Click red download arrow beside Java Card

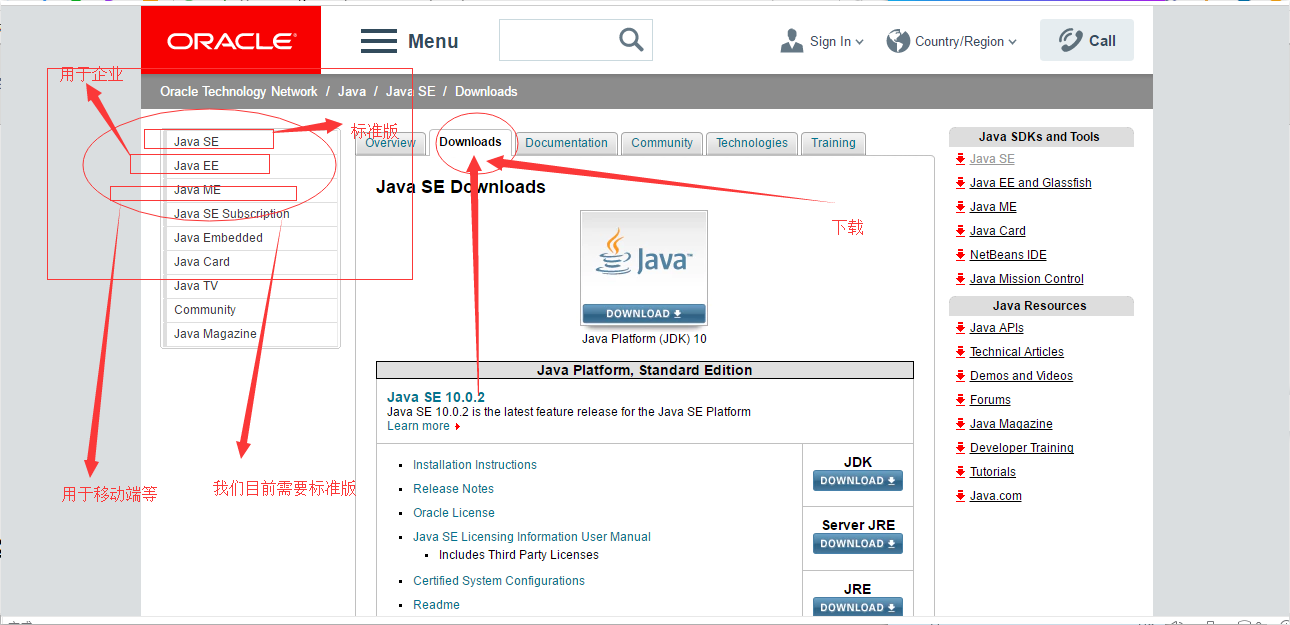(960, 231)
